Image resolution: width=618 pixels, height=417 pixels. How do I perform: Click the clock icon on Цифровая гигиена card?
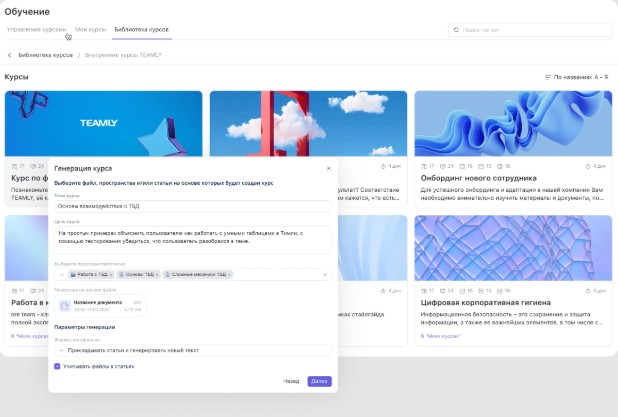(588, 291)
